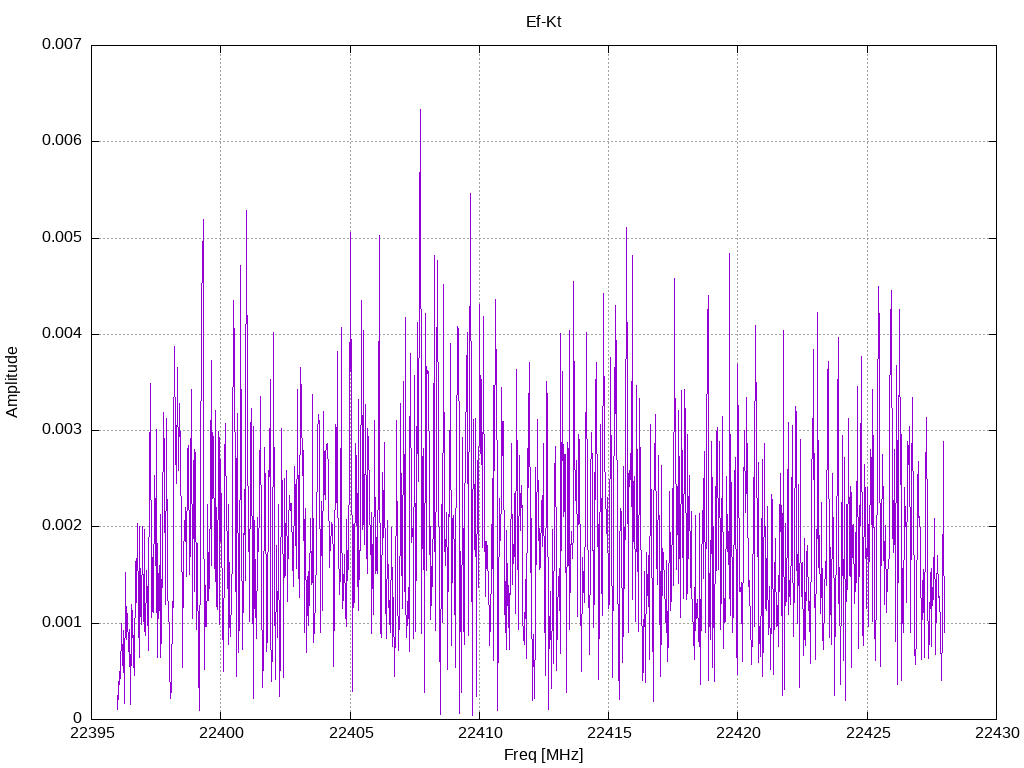Click the Amplitude axis label

(x=12, y=382)
